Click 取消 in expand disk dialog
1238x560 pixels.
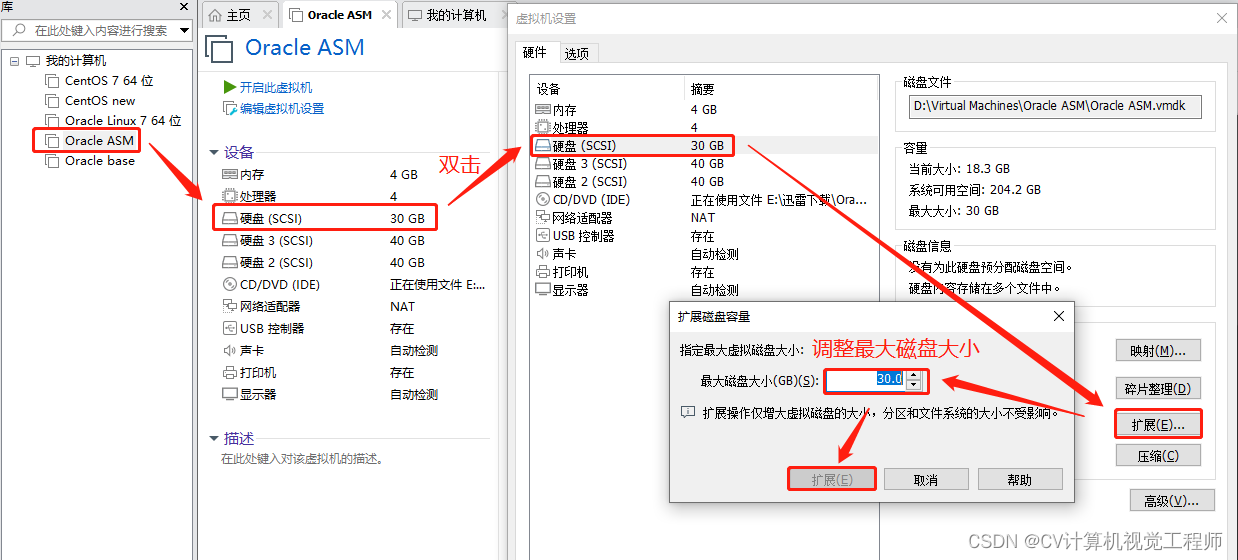point(926,480)
